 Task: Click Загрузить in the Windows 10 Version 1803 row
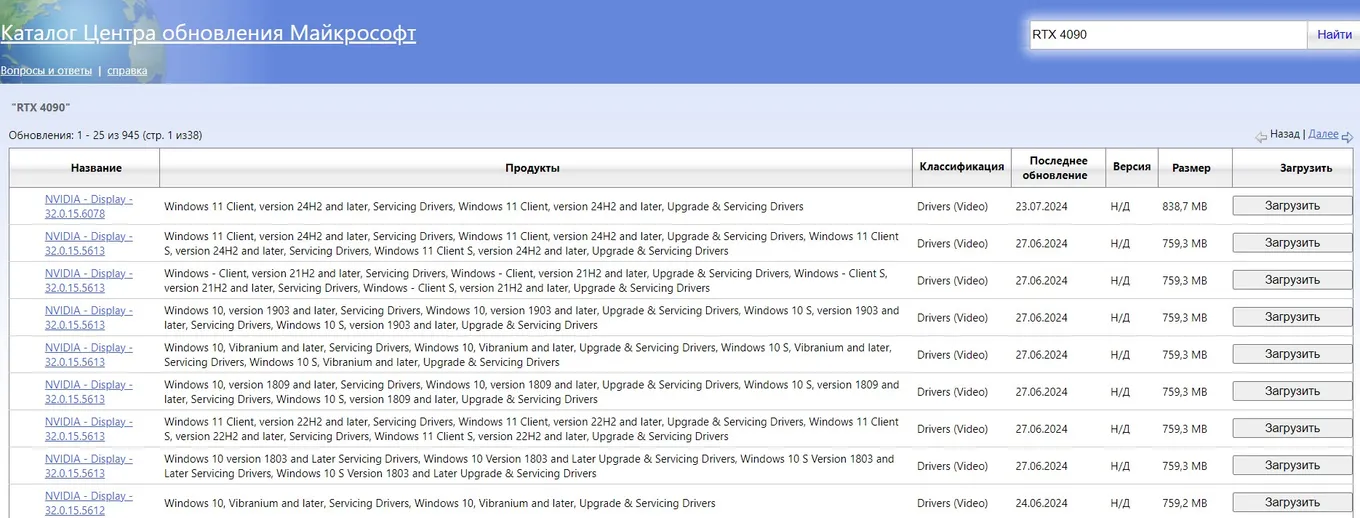tap(1292, 465)
